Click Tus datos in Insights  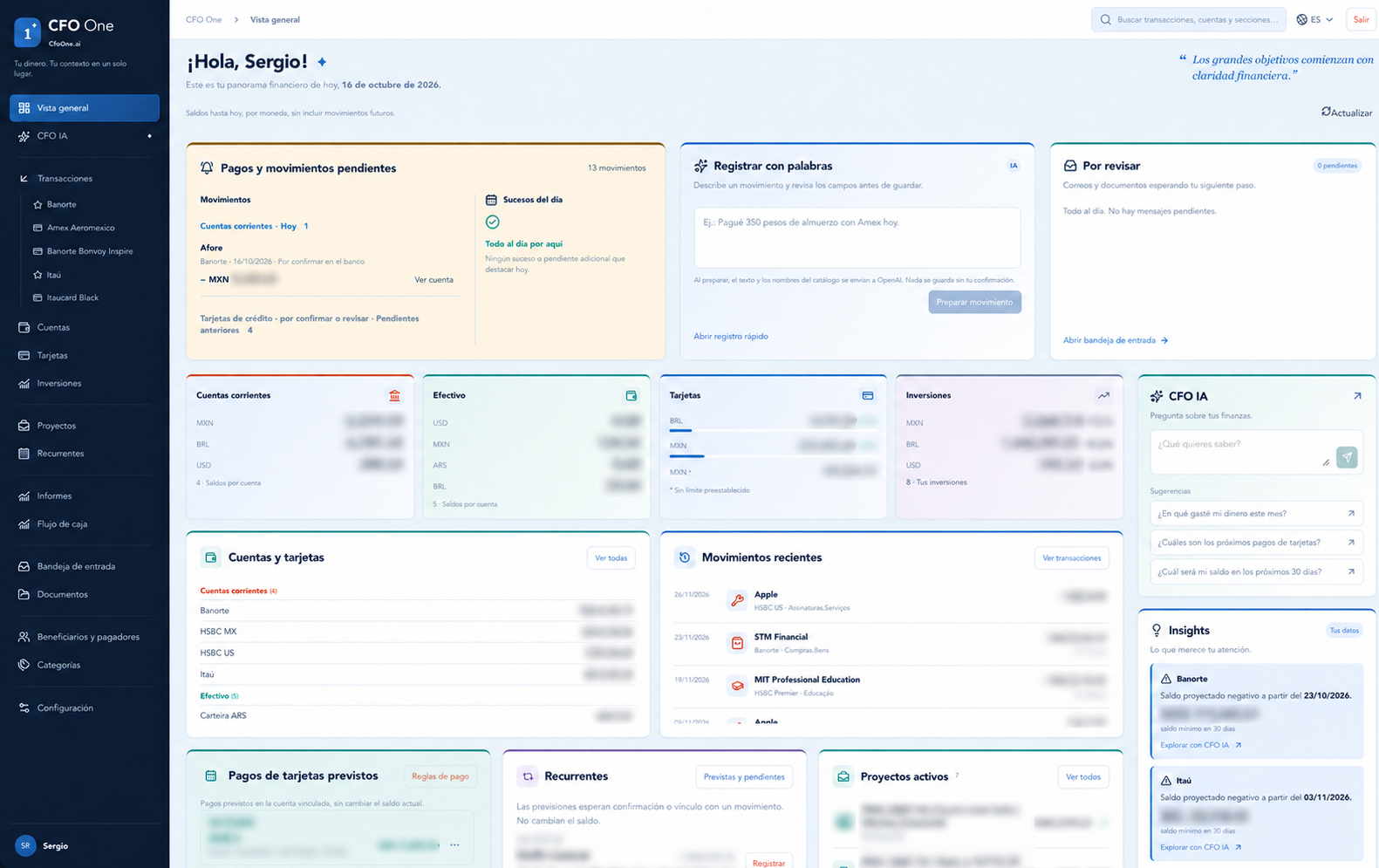click(1343, 630)
